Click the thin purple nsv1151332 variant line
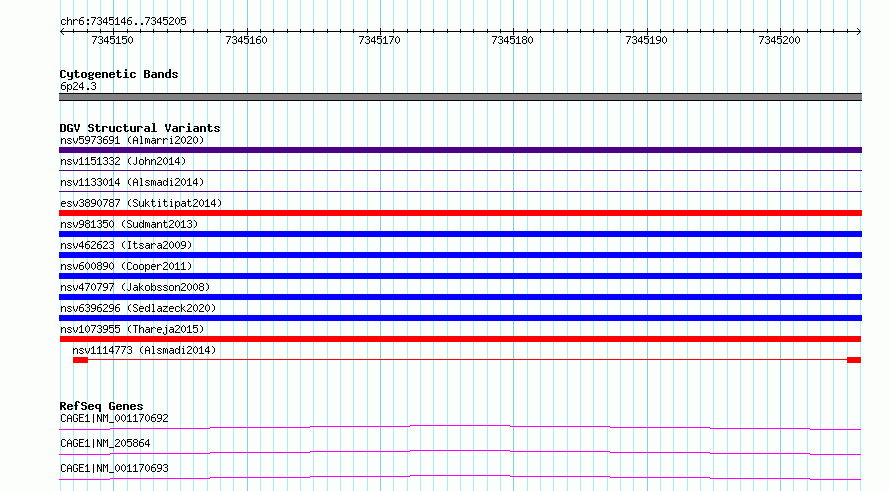The image size is (890, 491). (x=460, y=170)
